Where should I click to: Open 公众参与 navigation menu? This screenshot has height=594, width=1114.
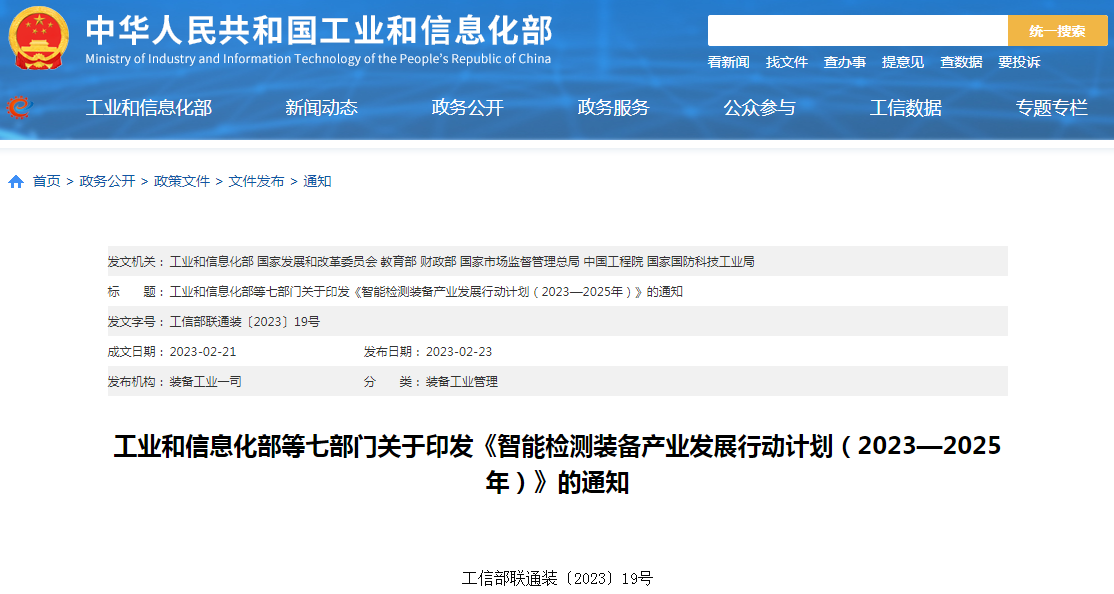(x=759, y=108)
